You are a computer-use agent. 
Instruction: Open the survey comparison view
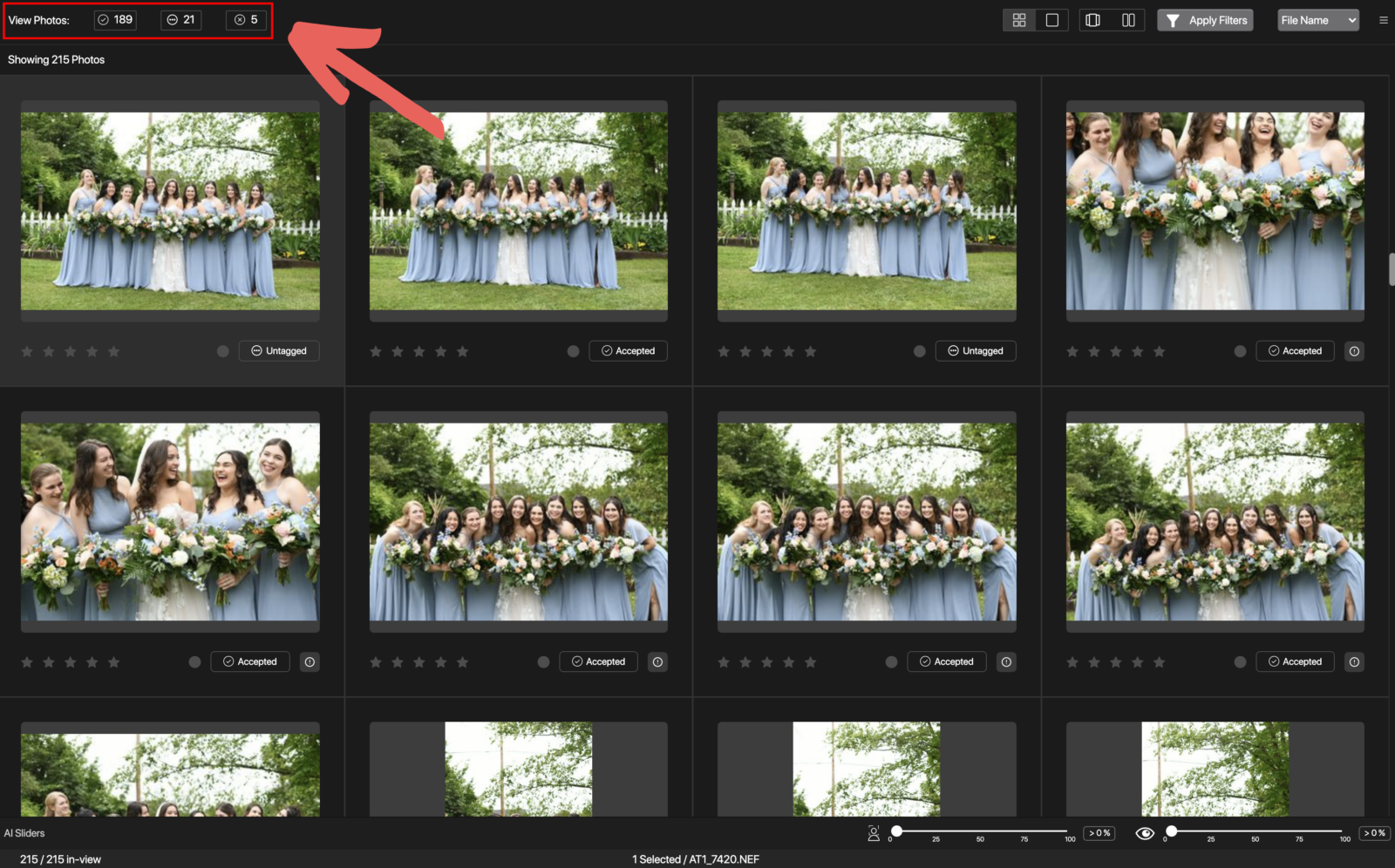tap(1092, 19)
